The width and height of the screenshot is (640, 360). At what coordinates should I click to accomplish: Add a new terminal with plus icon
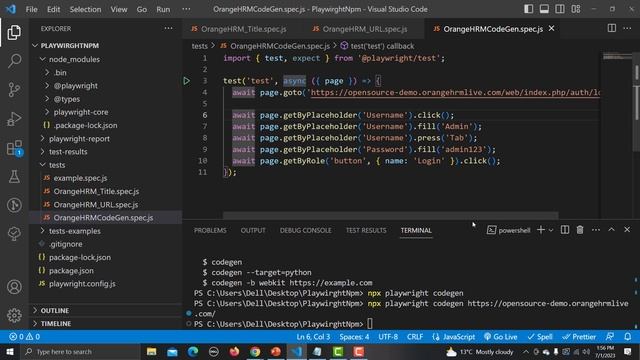540,230
